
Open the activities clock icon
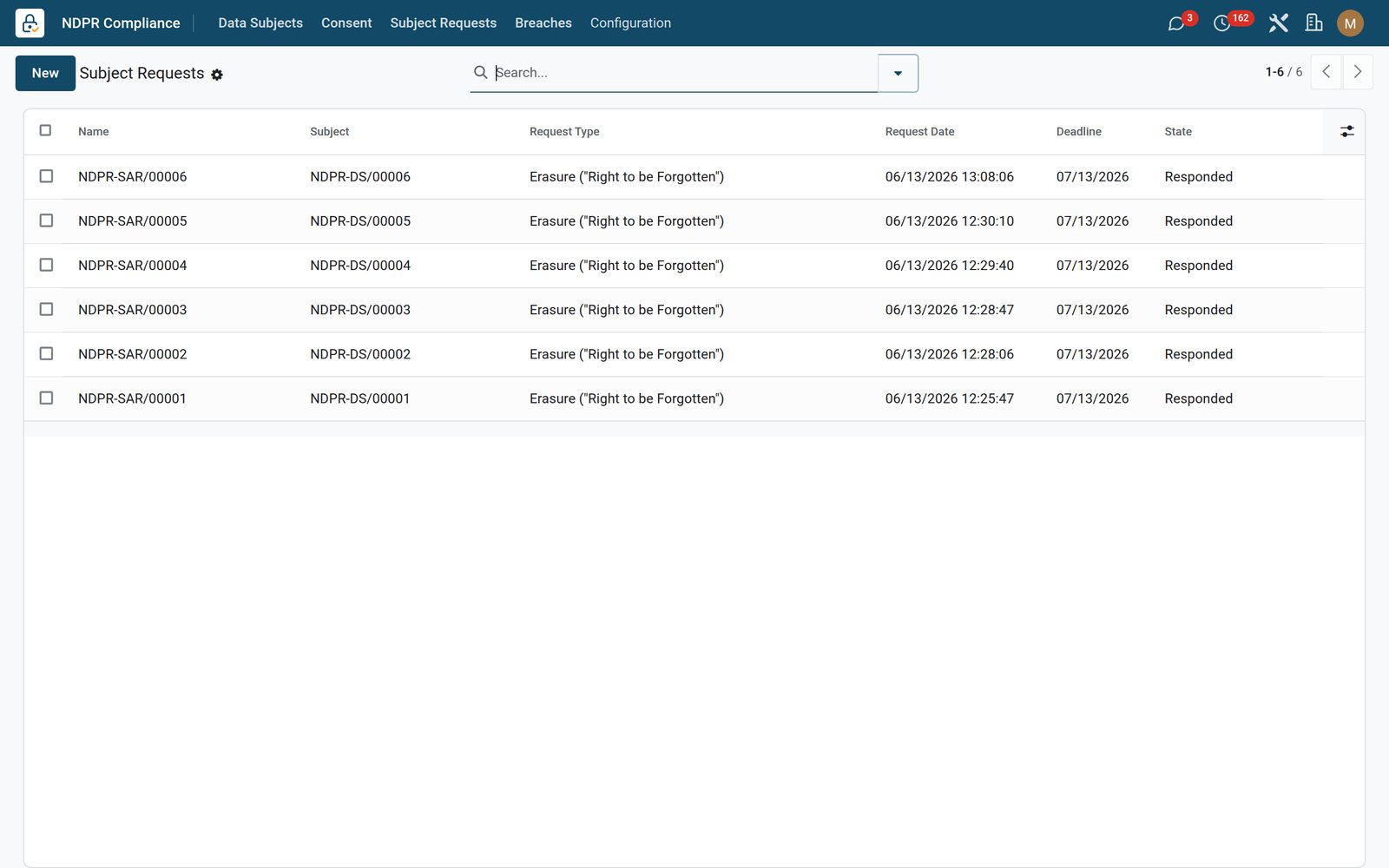point(1221,23)
